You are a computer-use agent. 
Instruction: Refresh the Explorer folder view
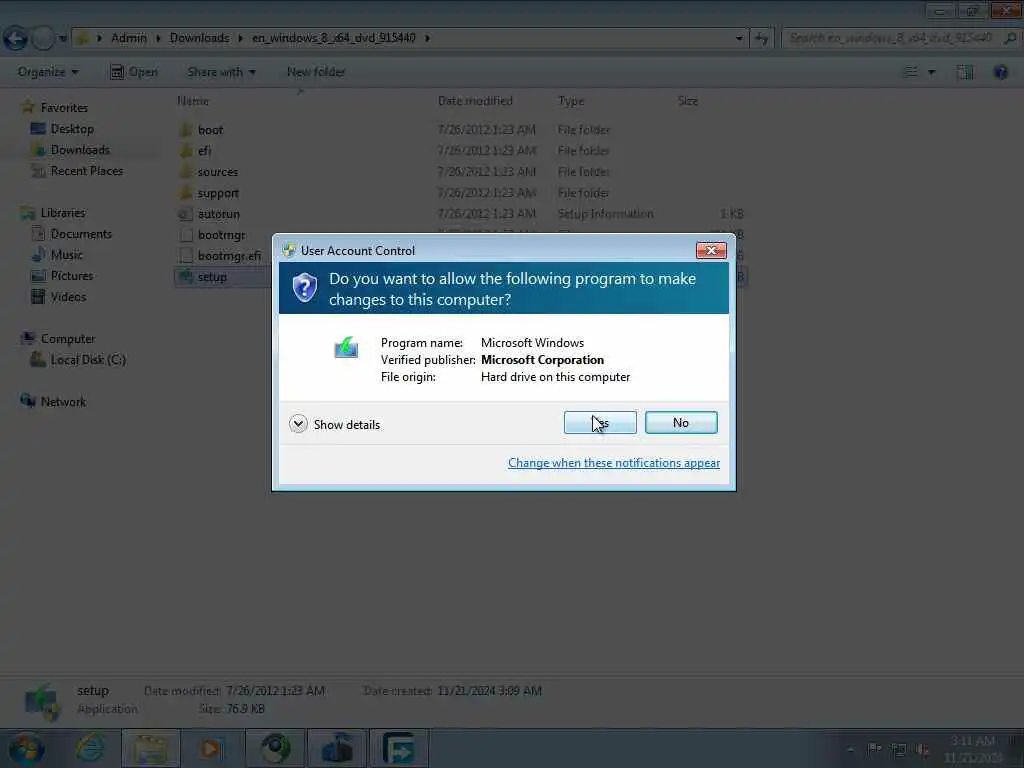[761, 39]
